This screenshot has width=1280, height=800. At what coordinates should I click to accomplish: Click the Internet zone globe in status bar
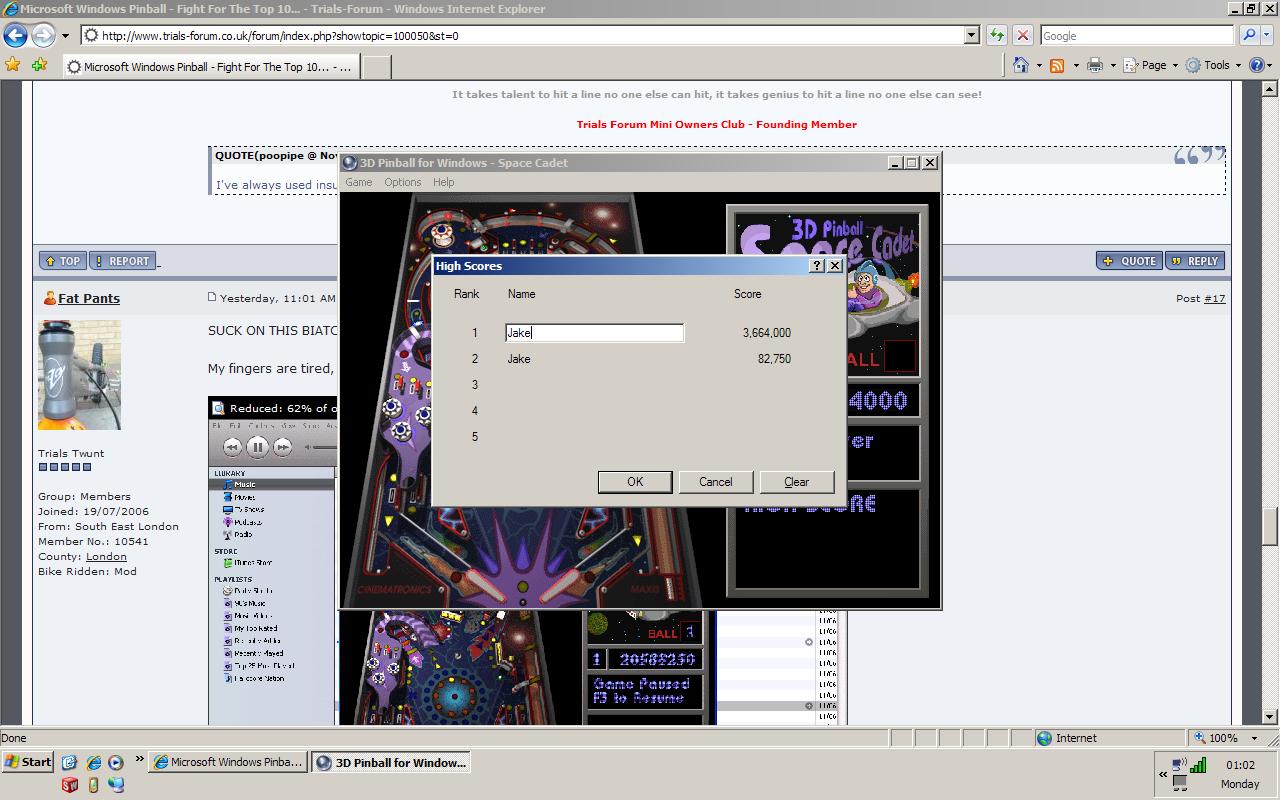tap(1045, 738)
